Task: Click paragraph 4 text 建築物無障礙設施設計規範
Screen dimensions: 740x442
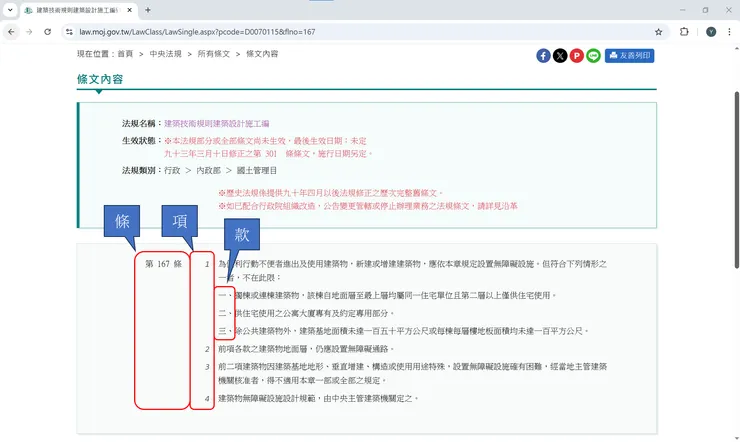Action: pos(318,398)
